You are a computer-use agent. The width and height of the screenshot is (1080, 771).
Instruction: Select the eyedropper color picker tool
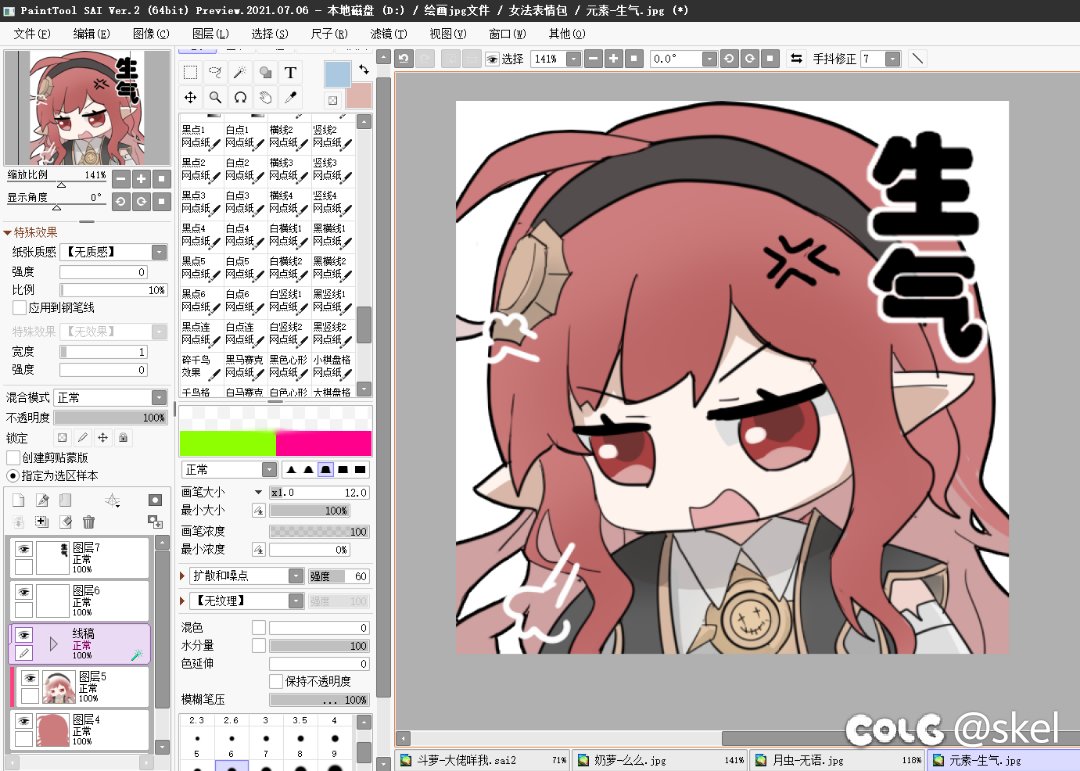(290, 97)
